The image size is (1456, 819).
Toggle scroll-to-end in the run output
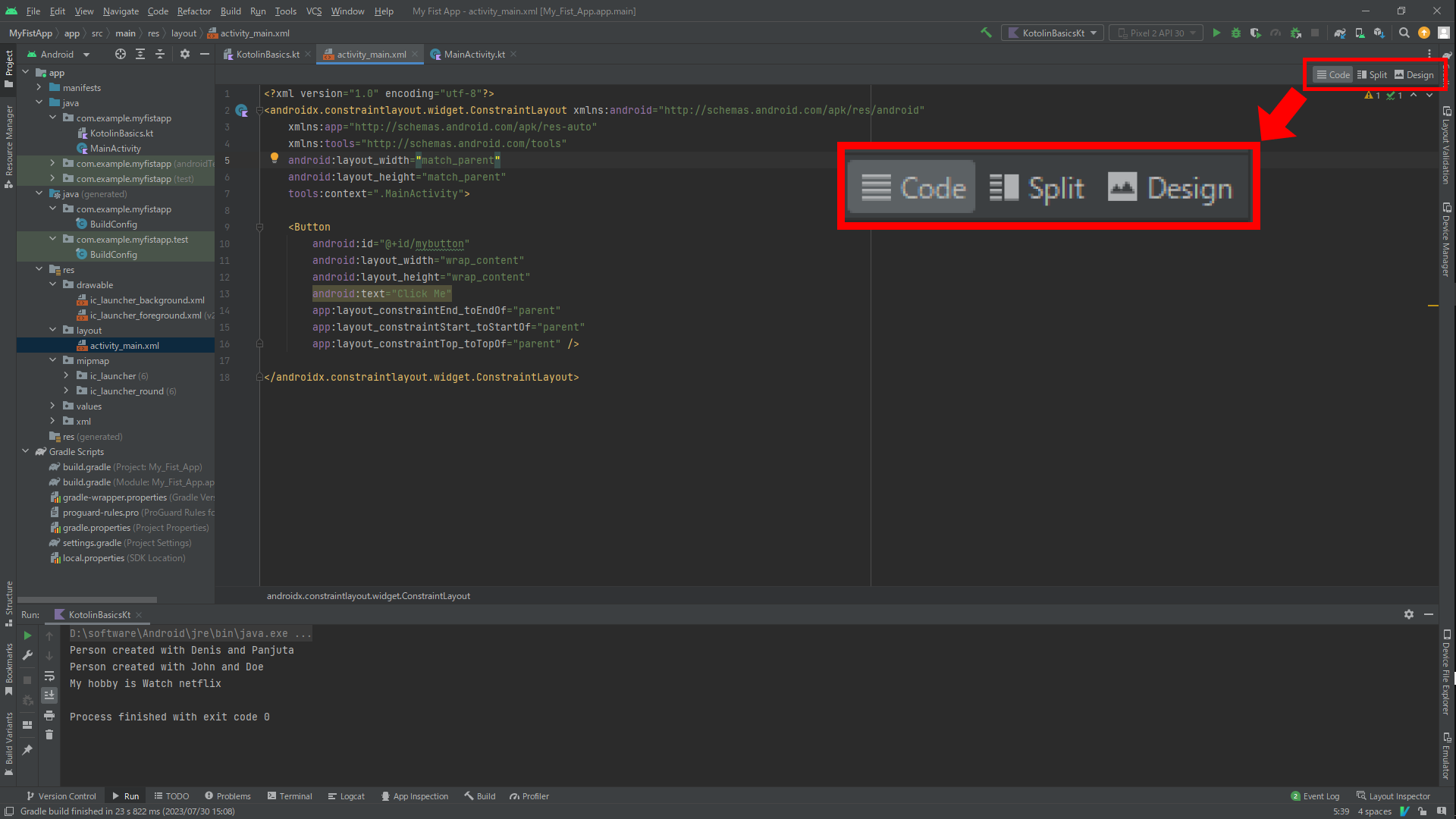[x=49, y=695]
